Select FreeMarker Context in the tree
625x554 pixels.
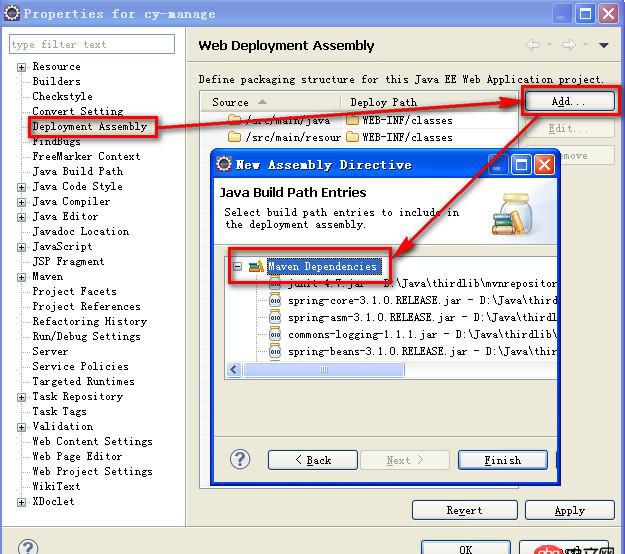point(86,156)
